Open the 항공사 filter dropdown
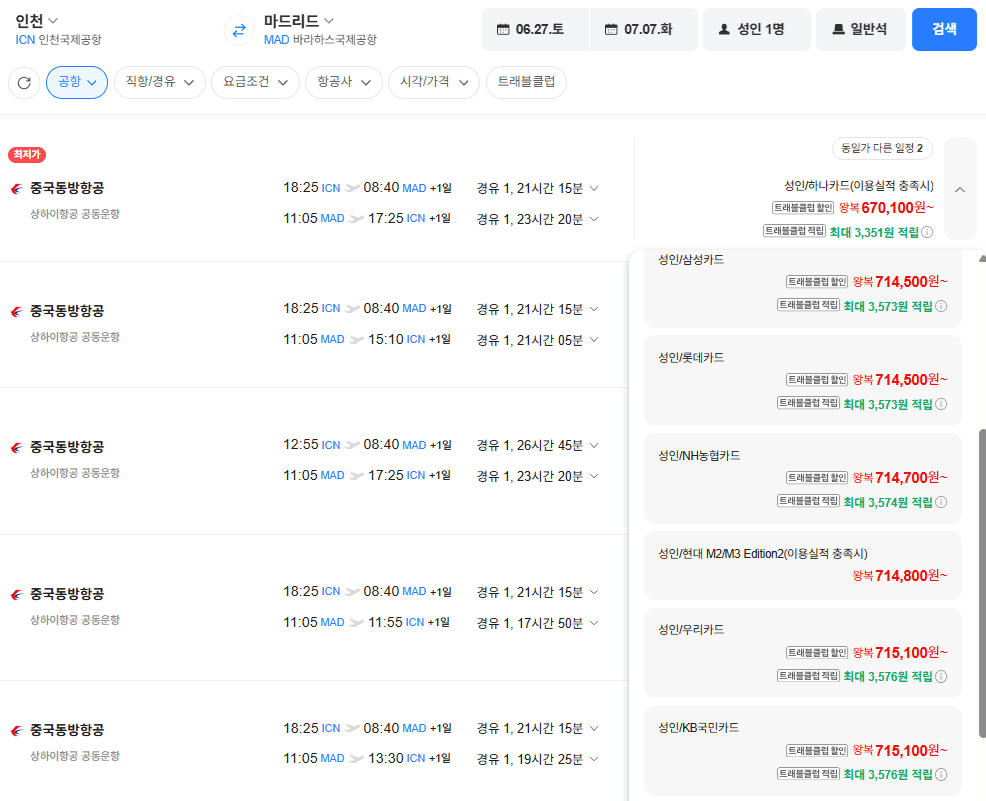 tap(344, 82)
